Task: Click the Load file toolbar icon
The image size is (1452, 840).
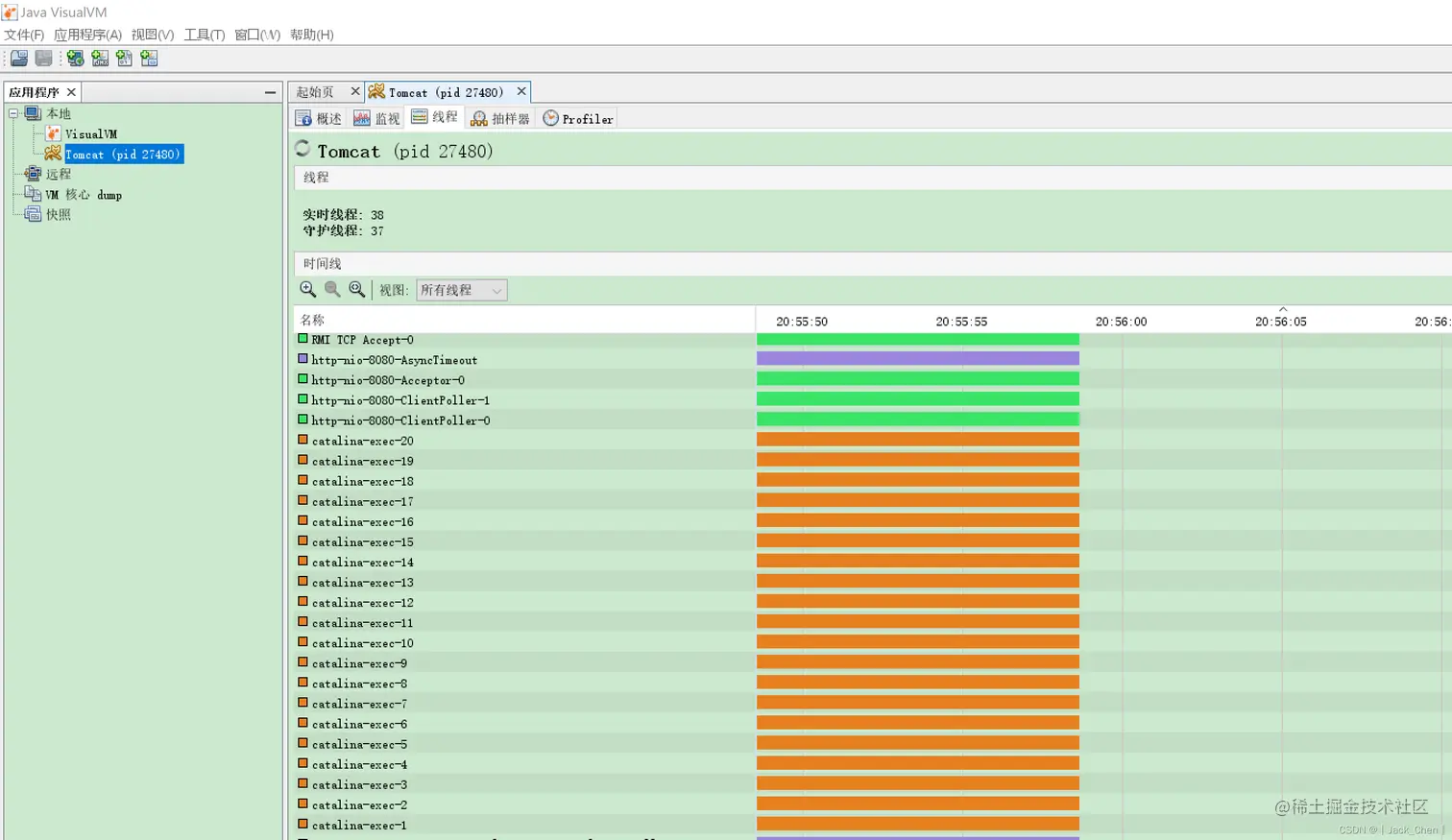Action: click(x=19, y=59)
